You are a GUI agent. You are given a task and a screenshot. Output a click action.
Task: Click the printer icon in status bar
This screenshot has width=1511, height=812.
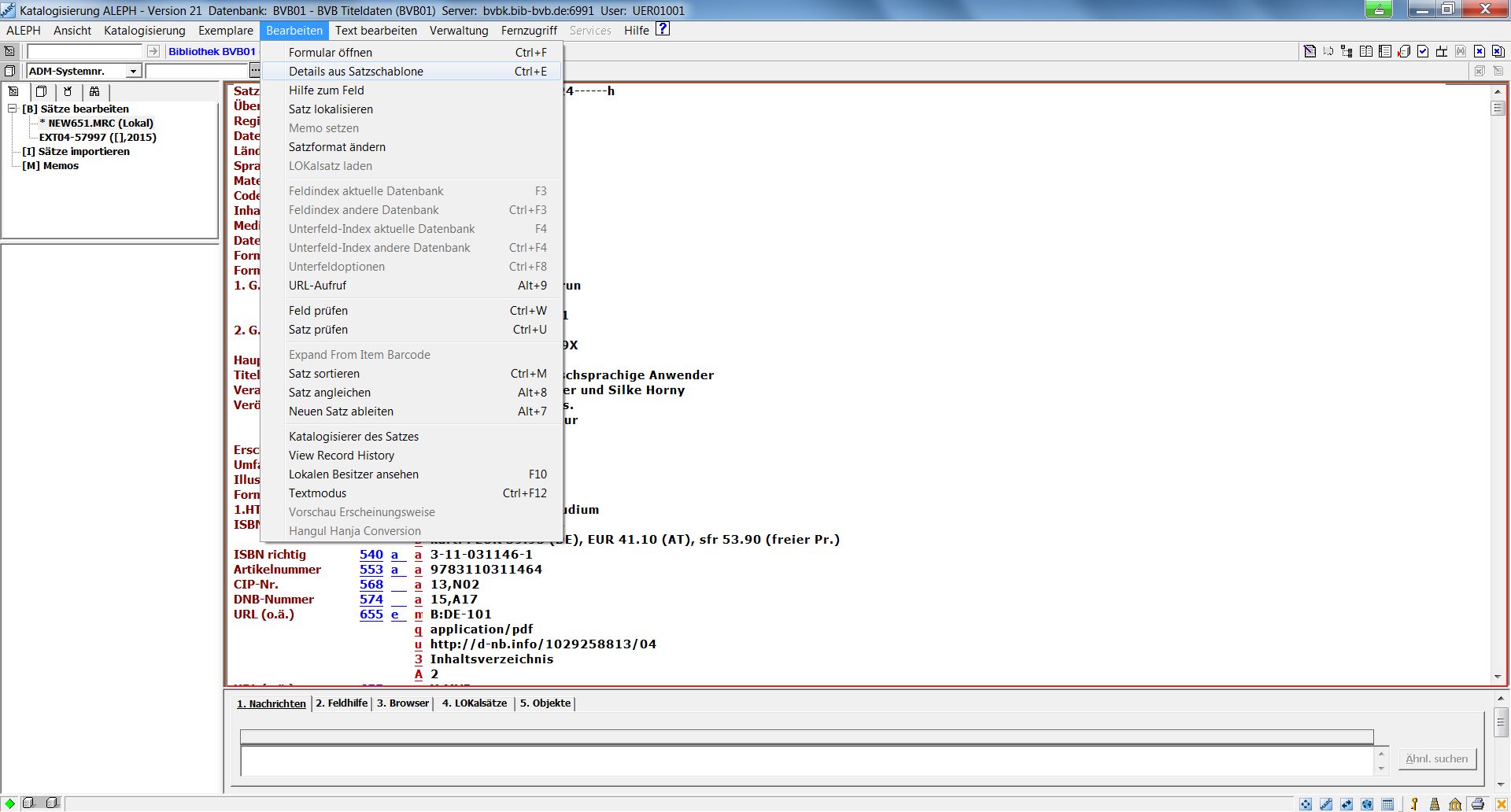[x=1477, y=803]
